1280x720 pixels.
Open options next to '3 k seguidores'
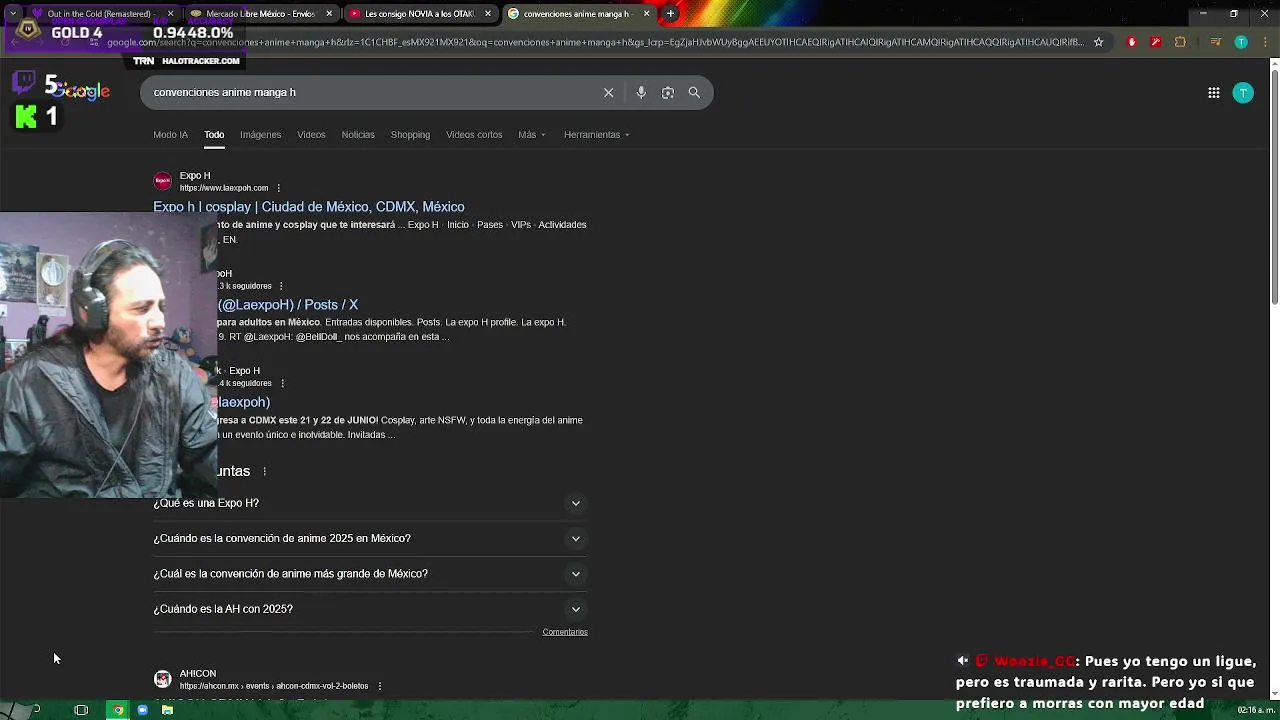pyautogui.click(x=281, y=286)
